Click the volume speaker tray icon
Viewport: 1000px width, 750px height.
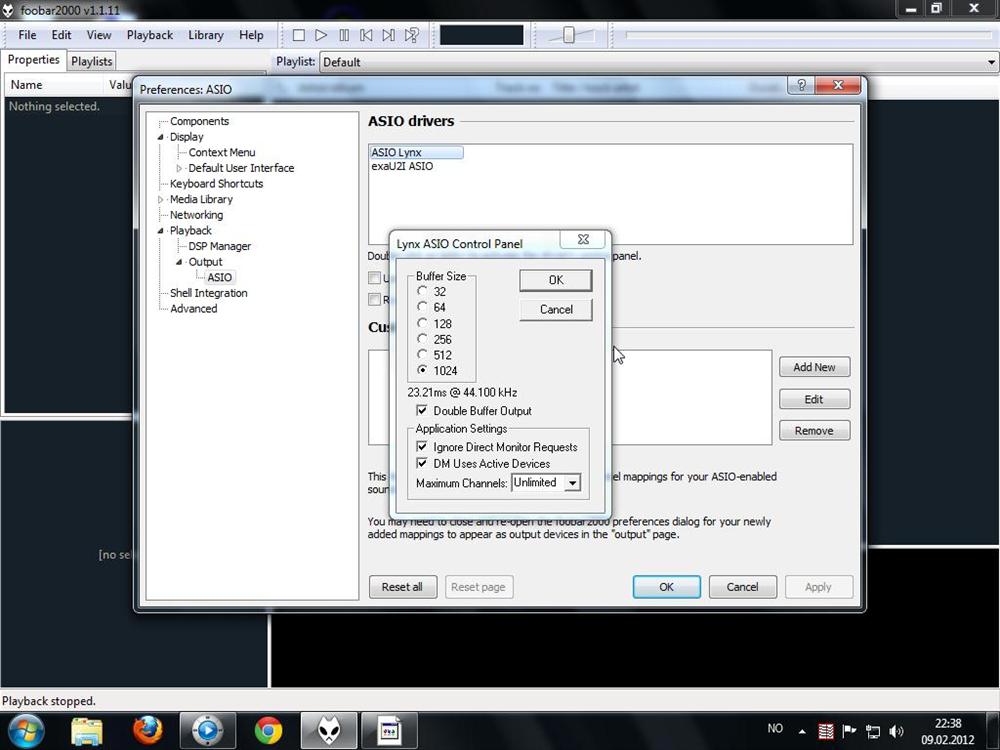(897, 731)
